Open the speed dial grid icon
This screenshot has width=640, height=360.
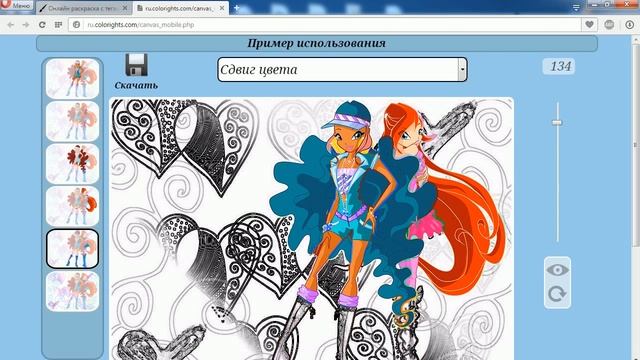pos(58,25)
